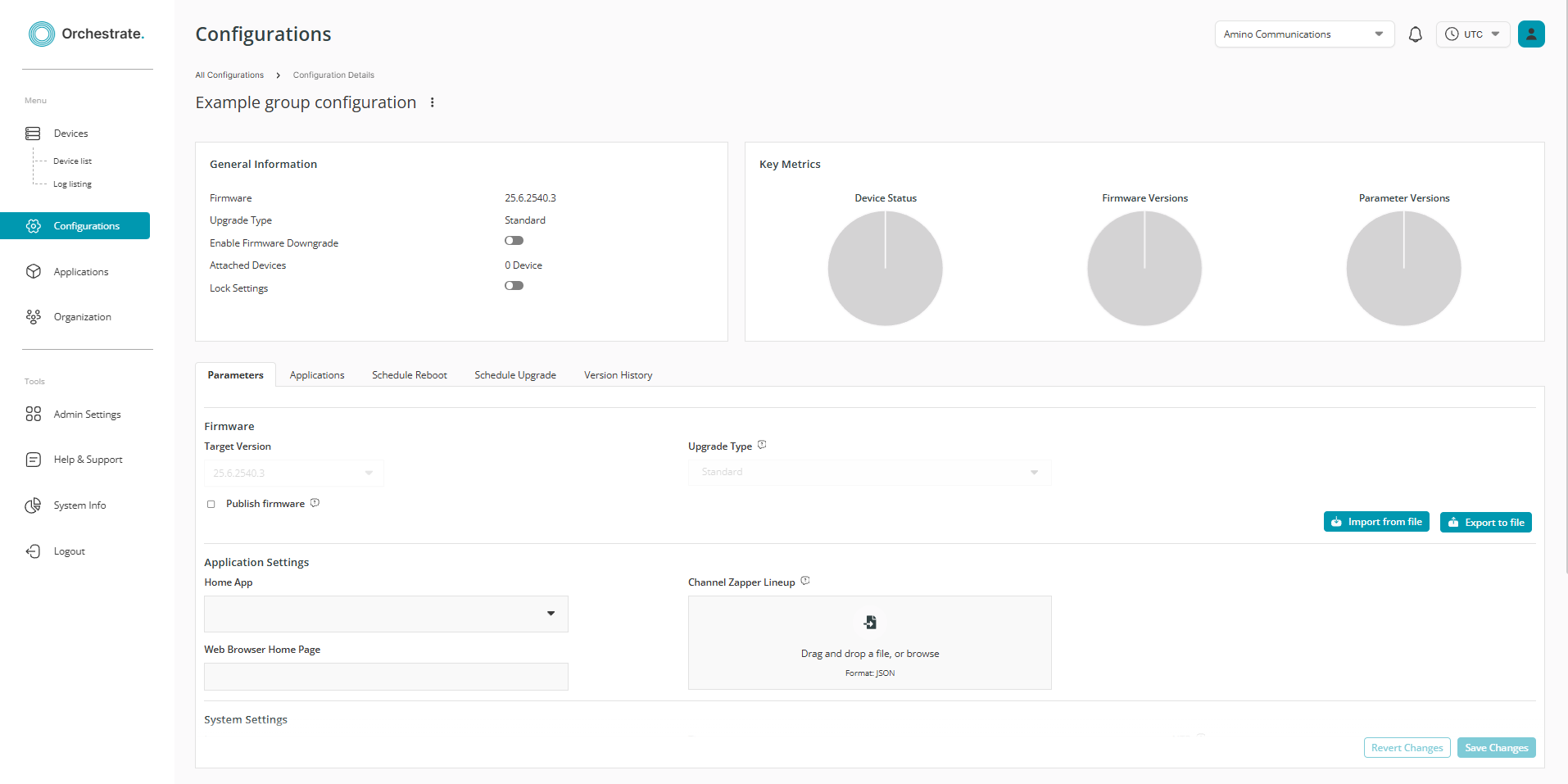Click the file upload icon in drop zone

tap(870, 623)
